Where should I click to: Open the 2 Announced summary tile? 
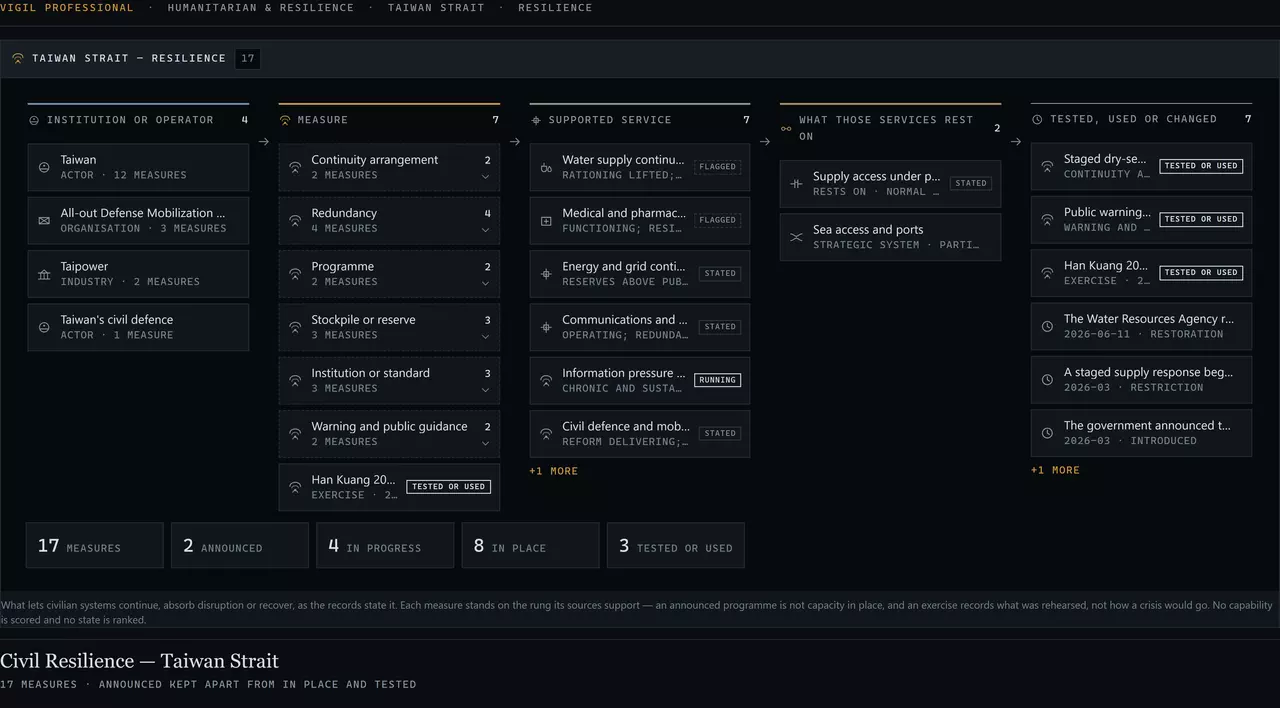point(240,546)
